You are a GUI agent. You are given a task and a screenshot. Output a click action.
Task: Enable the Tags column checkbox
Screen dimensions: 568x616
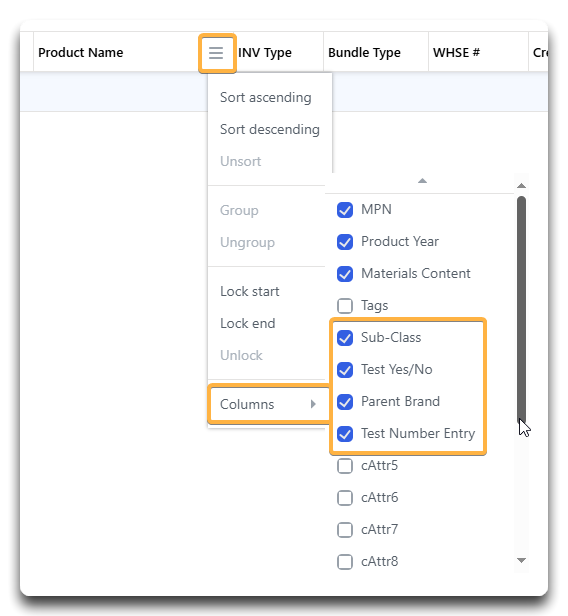tap(345, 306)
